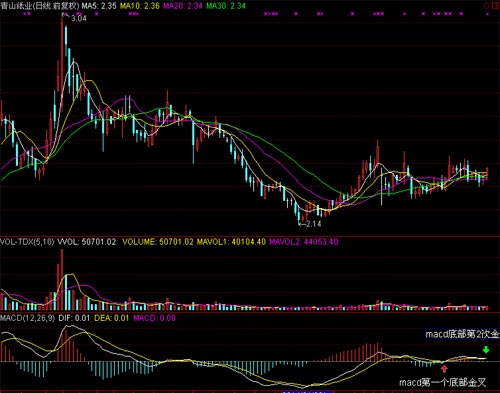The image size is (500, 393).
Task: Click the MAVOL2 value label
Action: (304, 242)
